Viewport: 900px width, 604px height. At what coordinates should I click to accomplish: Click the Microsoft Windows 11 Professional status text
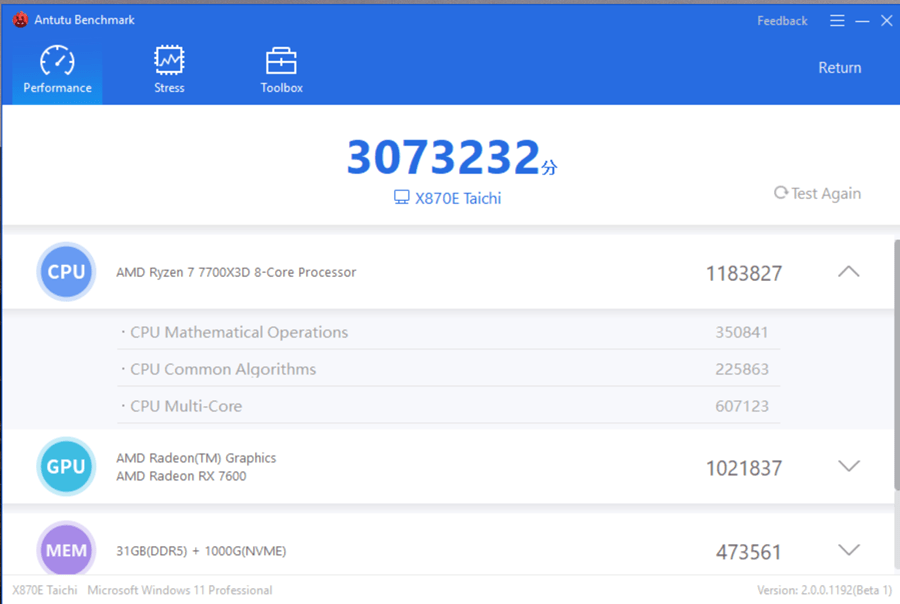(180, 590)
